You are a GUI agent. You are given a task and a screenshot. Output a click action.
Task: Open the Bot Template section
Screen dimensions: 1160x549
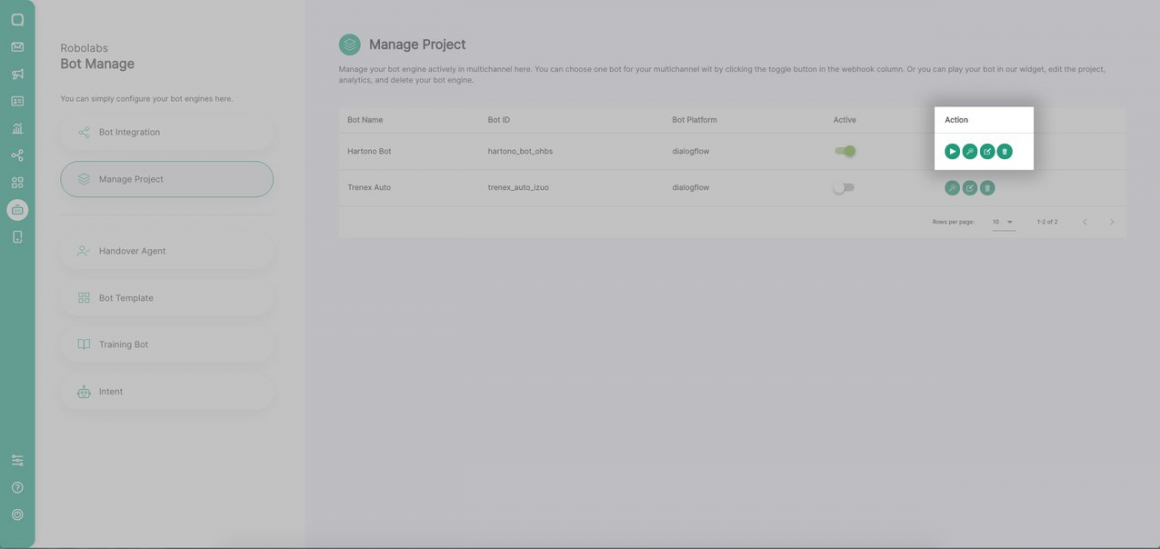click(166, 298)
